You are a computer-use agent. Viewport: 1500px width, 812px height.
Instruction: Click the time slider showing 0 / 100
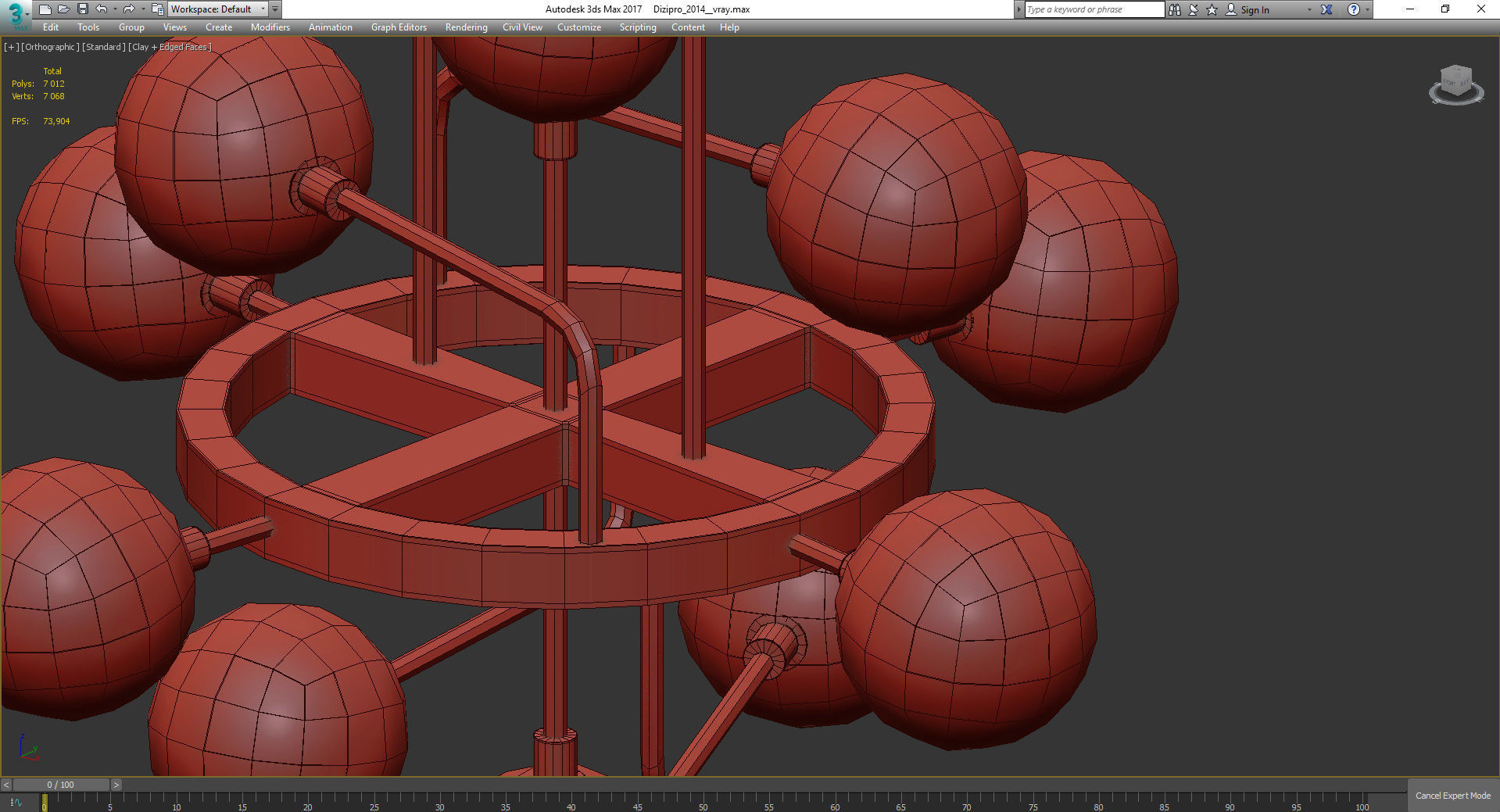[x=61, y=785]
